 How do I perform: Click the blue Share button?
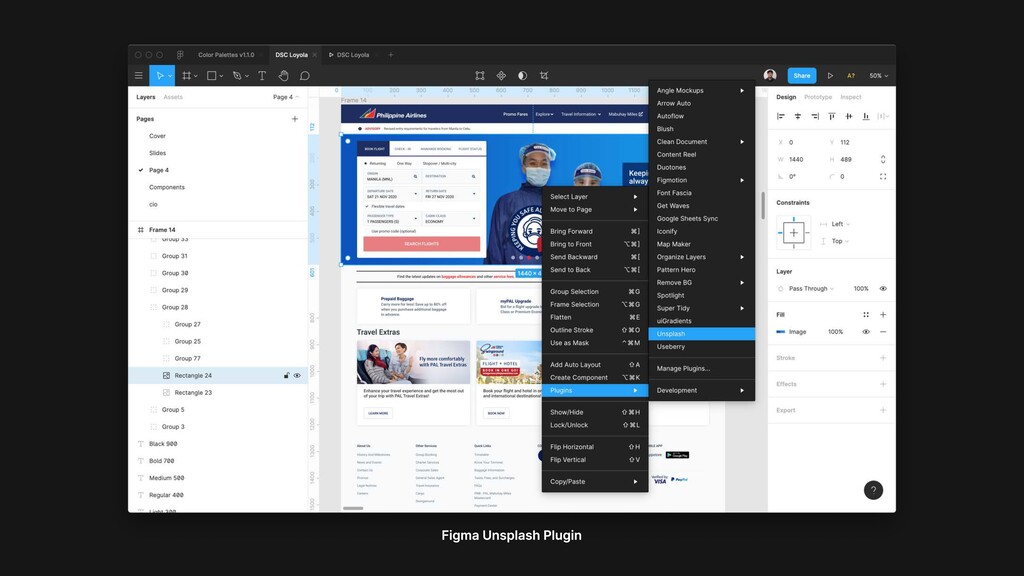click(801, 76)
